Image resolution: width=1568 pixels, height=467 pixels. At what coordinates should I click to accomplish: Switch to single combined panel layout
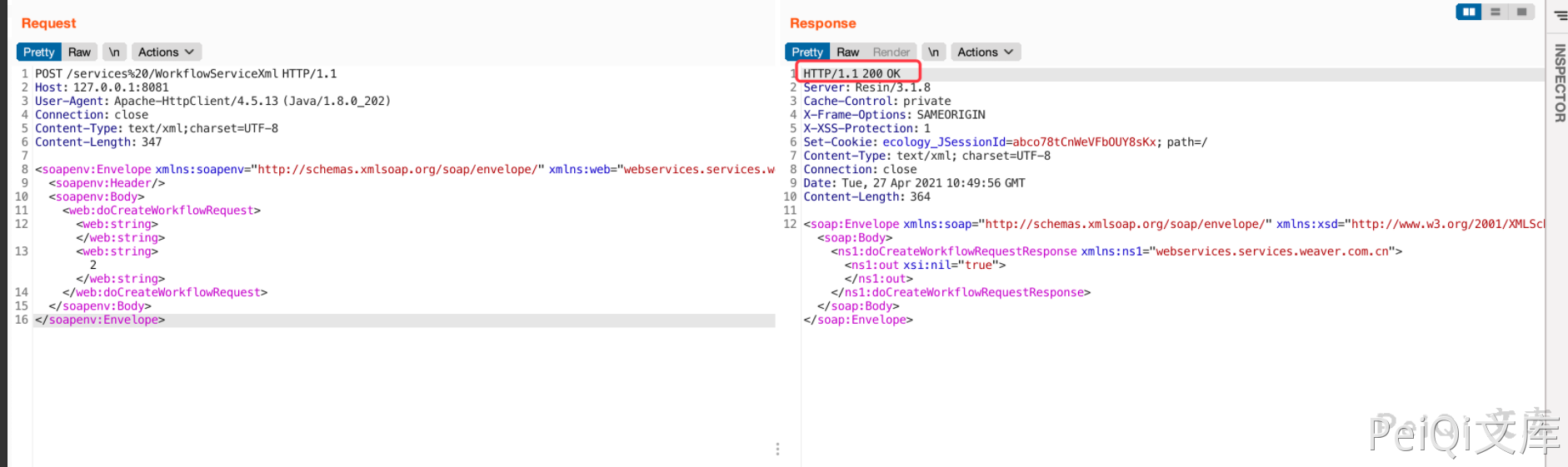pyautogui.click(x=1521, y=12)
